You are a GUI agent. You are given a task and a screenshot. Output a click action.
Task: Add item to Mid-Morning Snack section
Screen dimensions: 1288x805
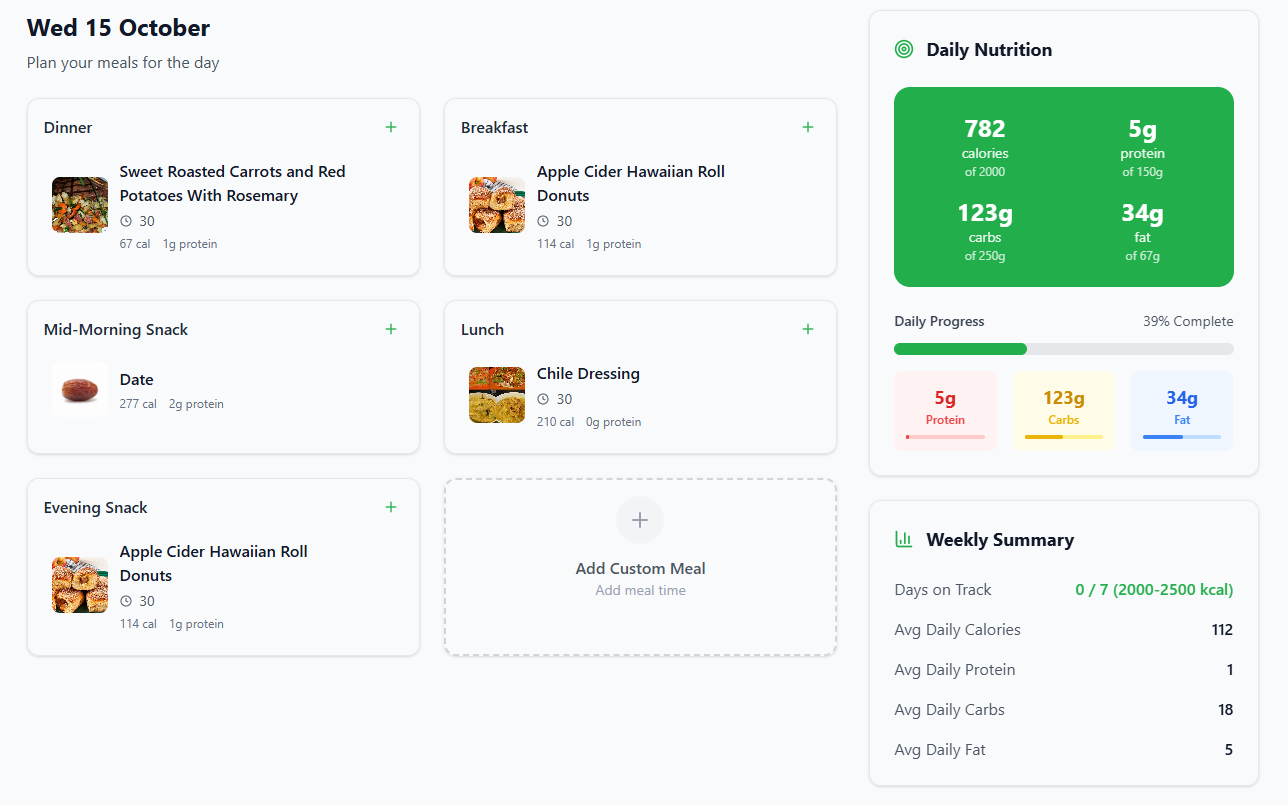click(x=391, y=329)
